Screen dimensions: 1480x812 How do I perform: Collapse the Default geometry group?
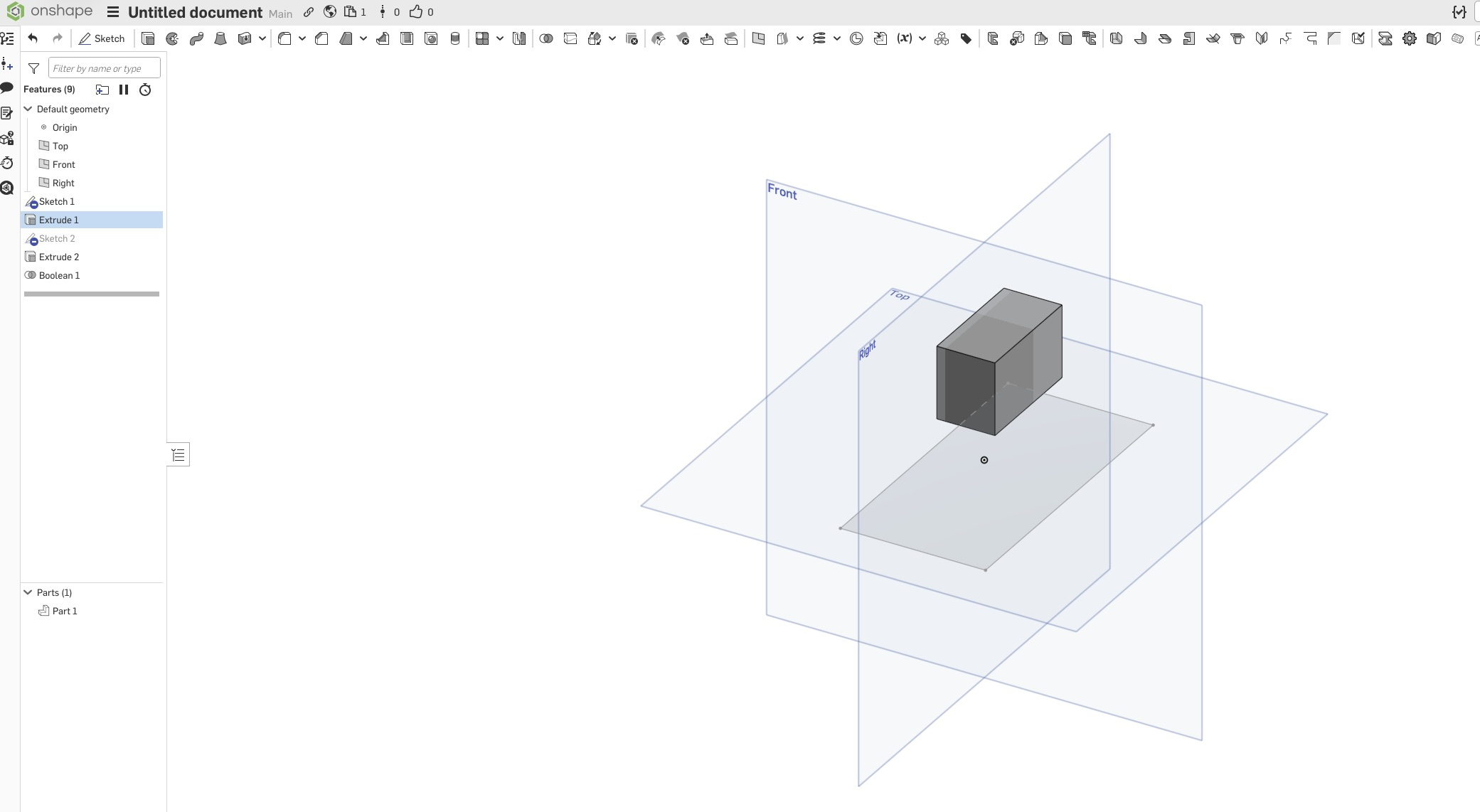pyautogui.click(x=28, y=109)
